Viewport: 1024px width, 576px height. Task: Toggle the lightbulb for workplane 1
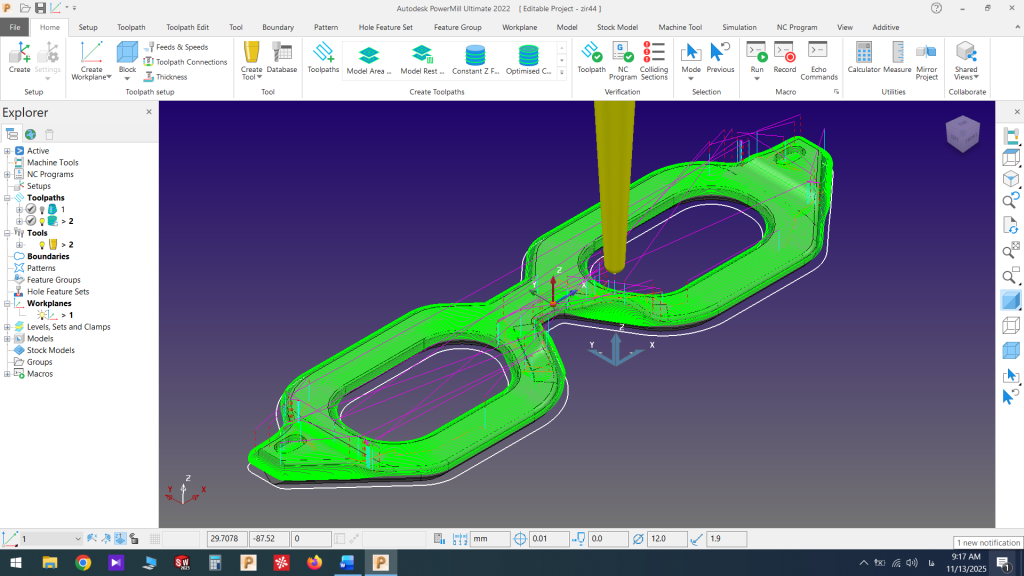pos(42,315)
